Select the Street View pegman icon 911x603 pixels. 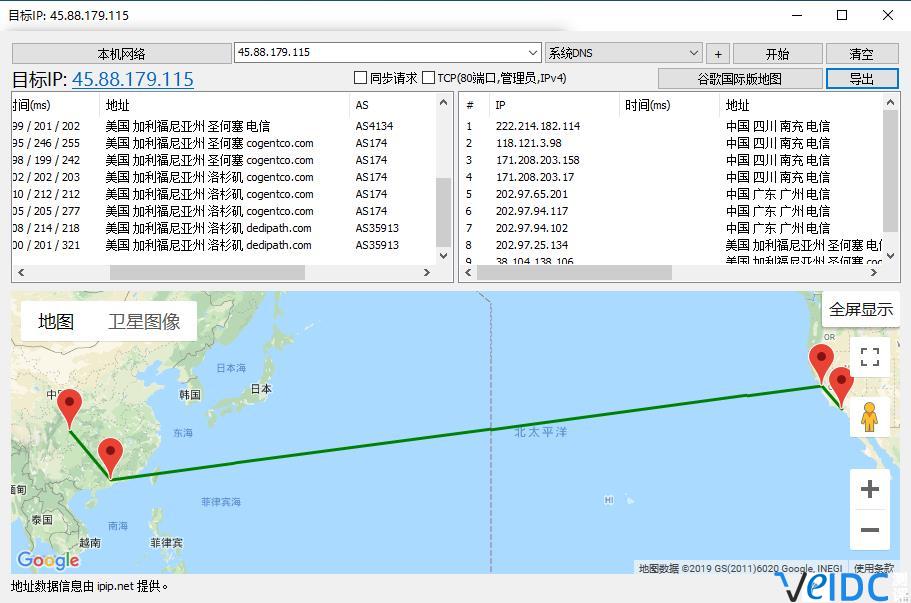point(869,416)
